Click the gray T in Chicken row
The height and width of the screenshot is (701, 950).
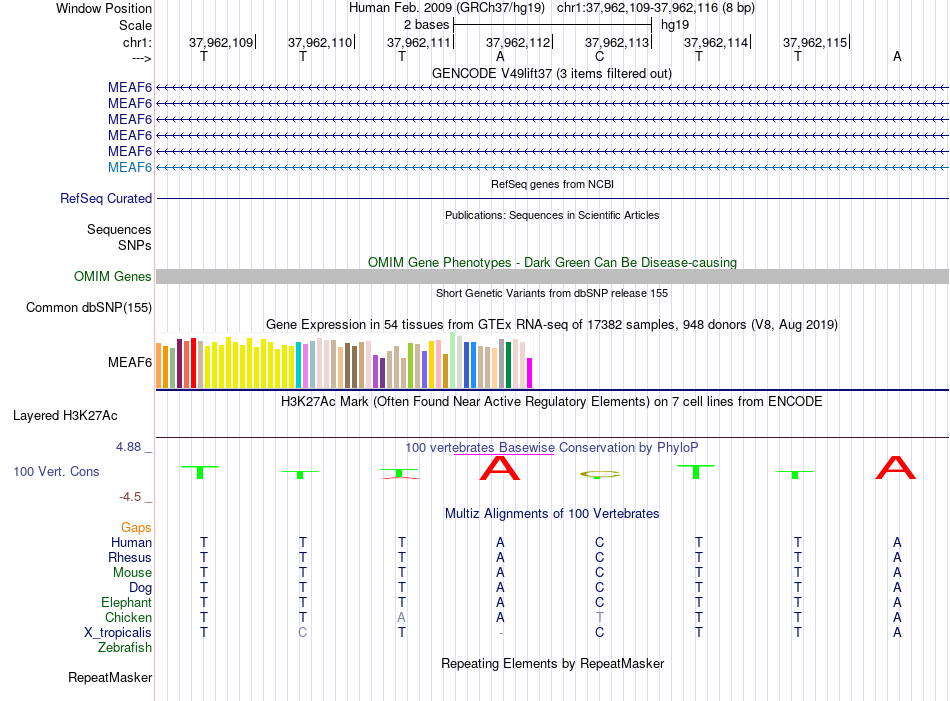(x=599, y=617)
